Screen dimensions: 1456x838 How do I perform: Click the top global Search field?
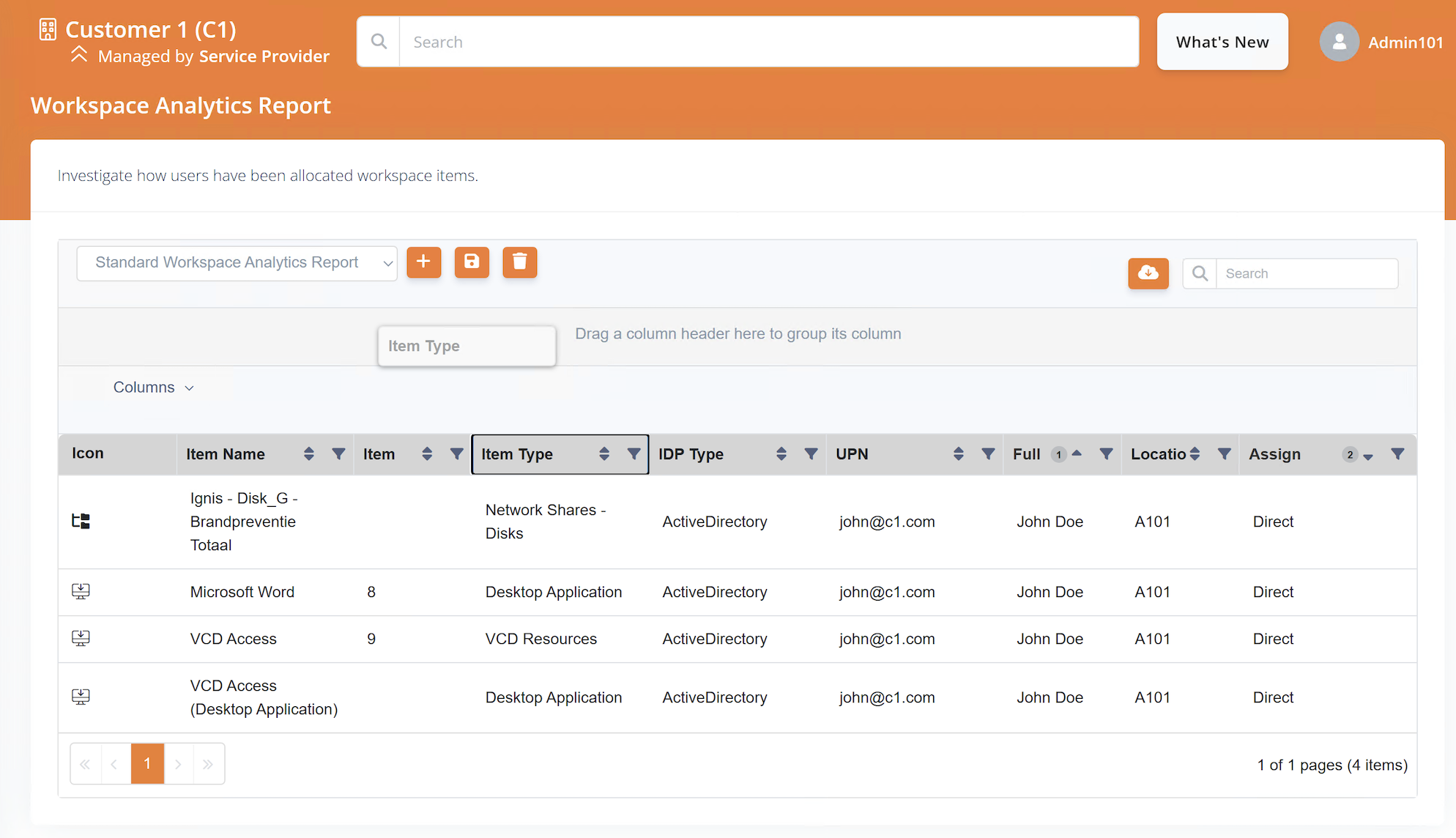[x=769, y=42]
